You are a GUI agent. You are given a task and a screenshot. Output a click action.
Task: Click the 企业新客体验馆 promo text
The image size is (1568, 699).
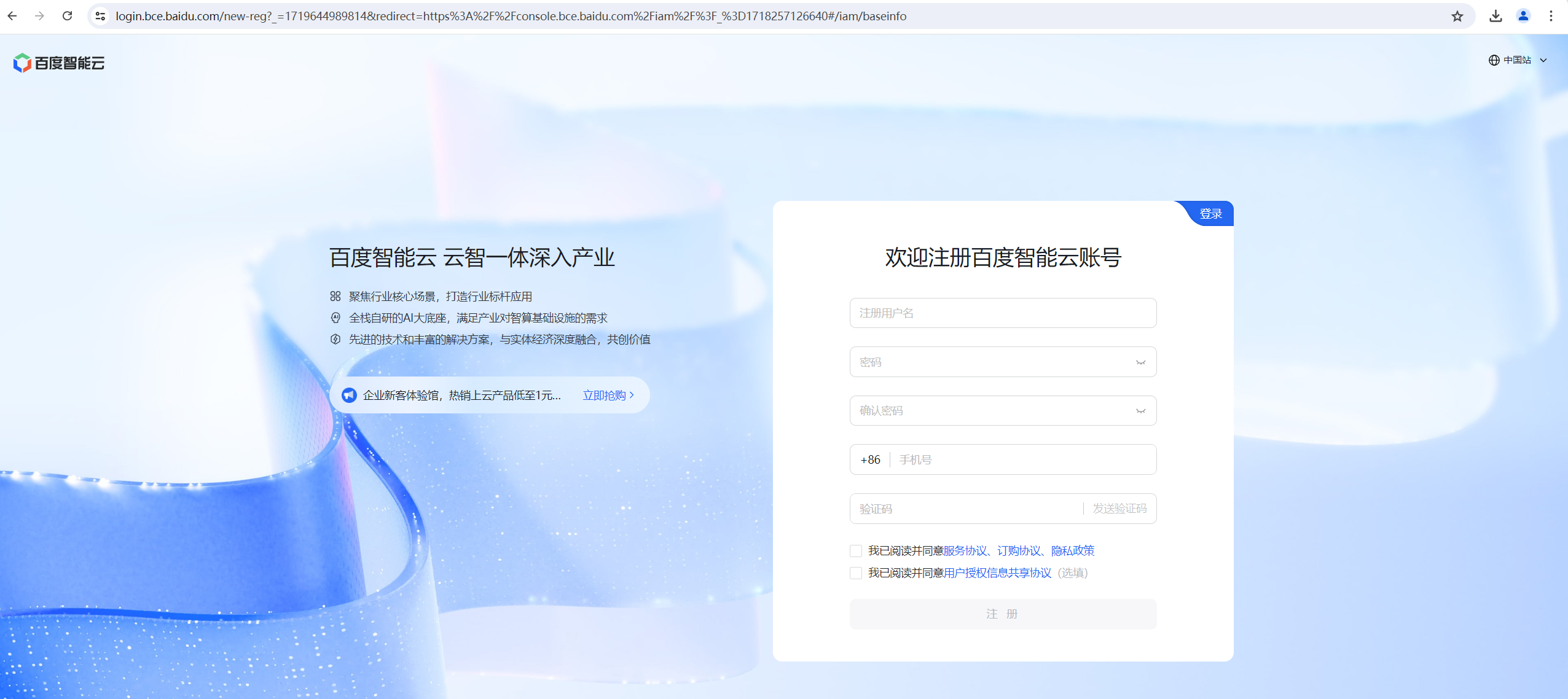[x=462, y=395]
